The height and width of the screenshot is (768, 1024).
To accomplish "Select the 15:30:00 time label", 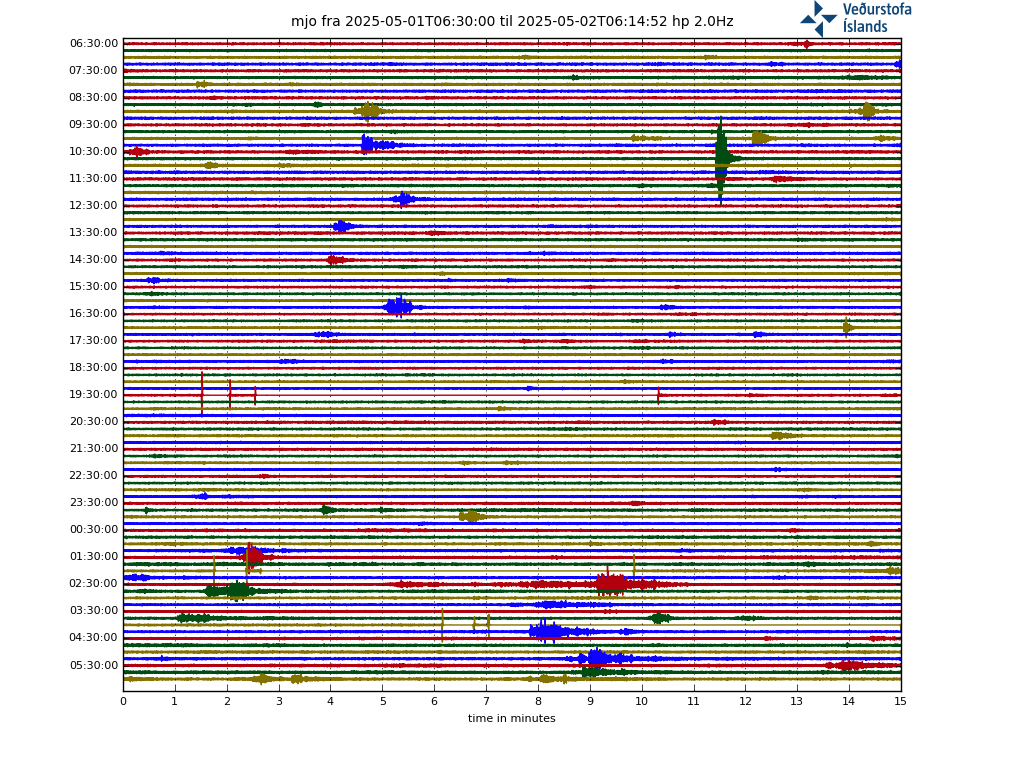I will click(x=94, y=287).
